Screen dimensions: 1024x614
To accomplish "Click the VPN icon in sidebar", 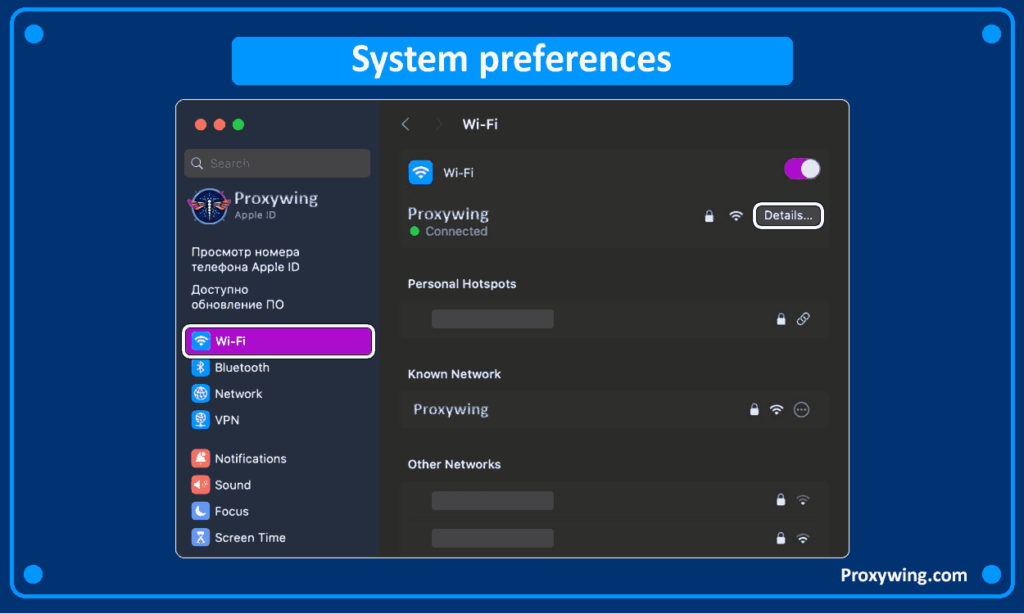I will click(200, 420).
